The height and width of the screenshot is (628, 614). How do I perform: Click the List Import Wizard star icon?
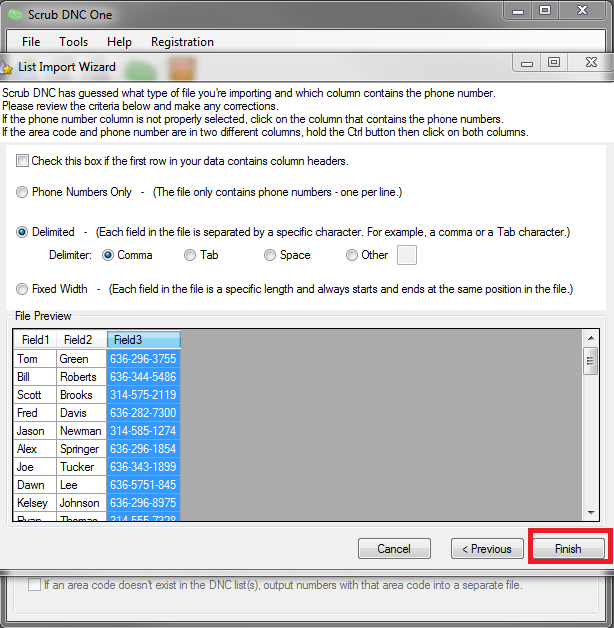(6, 67)
